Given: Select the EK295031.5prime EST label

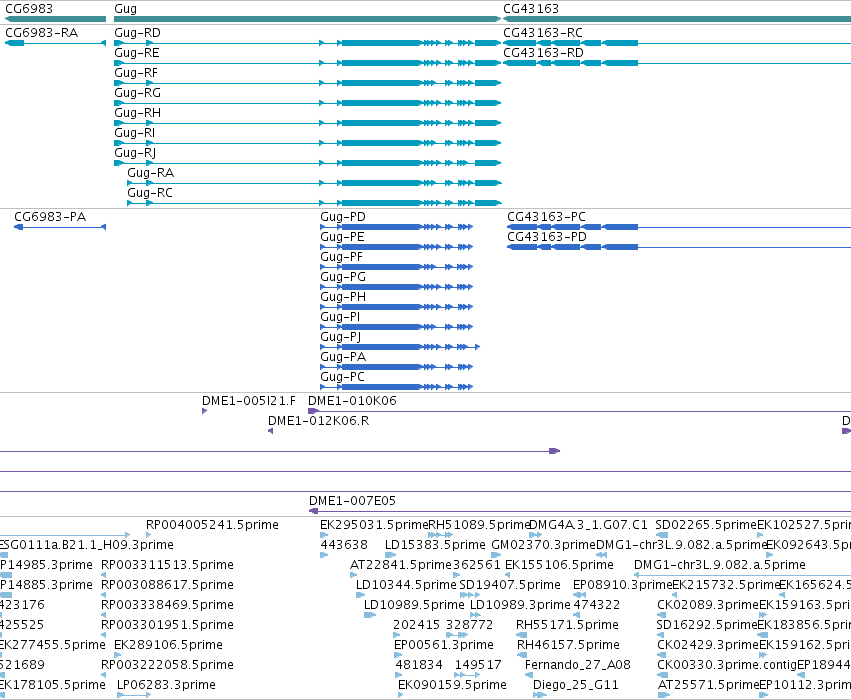Looking at the screenshot, I should tap(374, 525).
